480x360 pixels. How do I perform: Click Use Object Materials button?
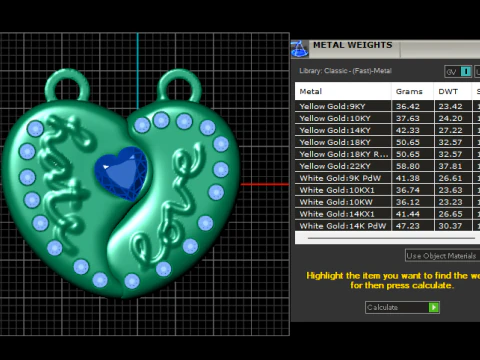(x=443, y=256)
